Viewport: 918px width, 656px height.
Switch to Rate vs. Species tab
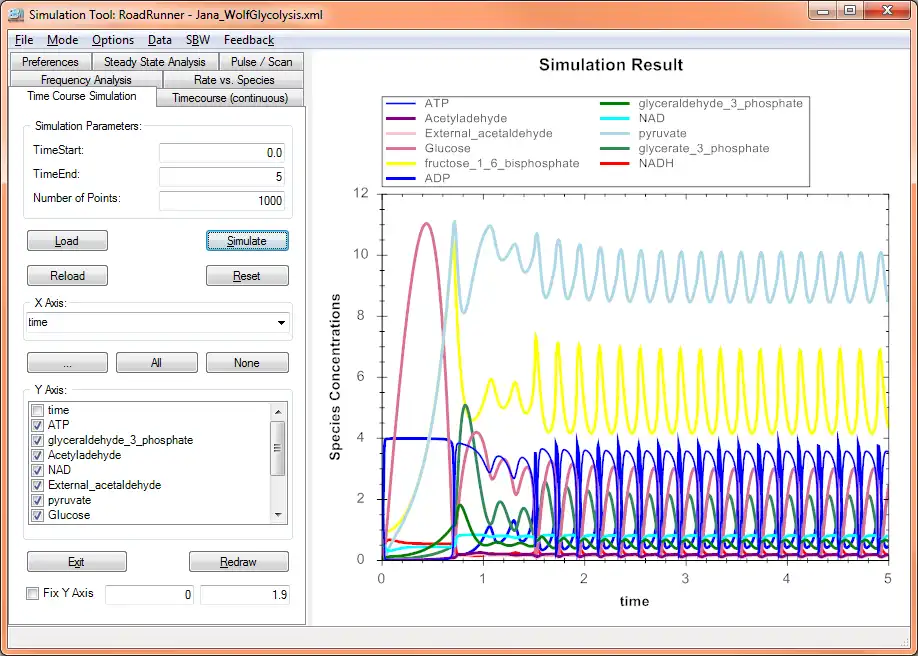tap(234, 79)
